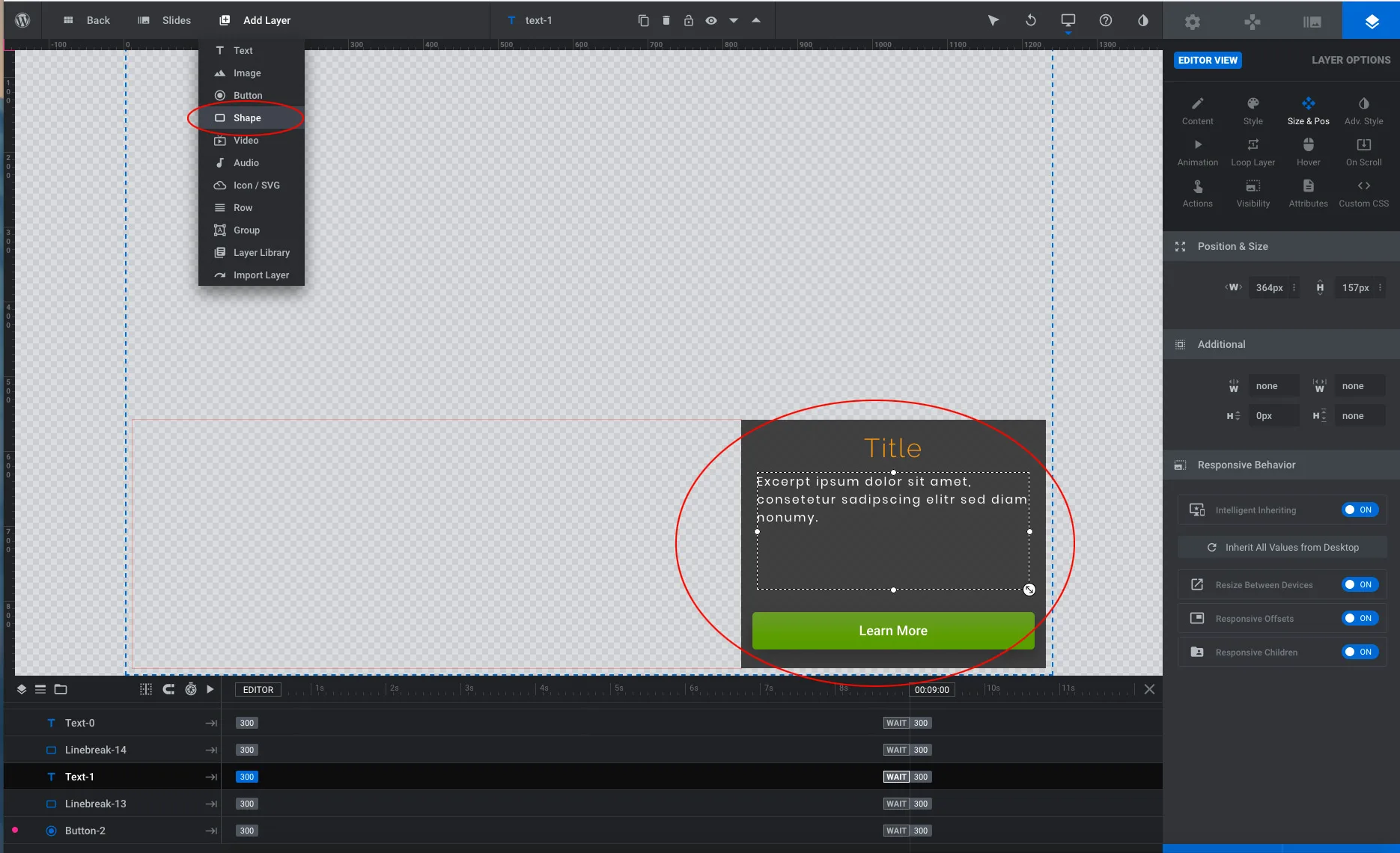Add a Button layer
The height and width of the screenshot is (853, 1400).
(252, 95)
